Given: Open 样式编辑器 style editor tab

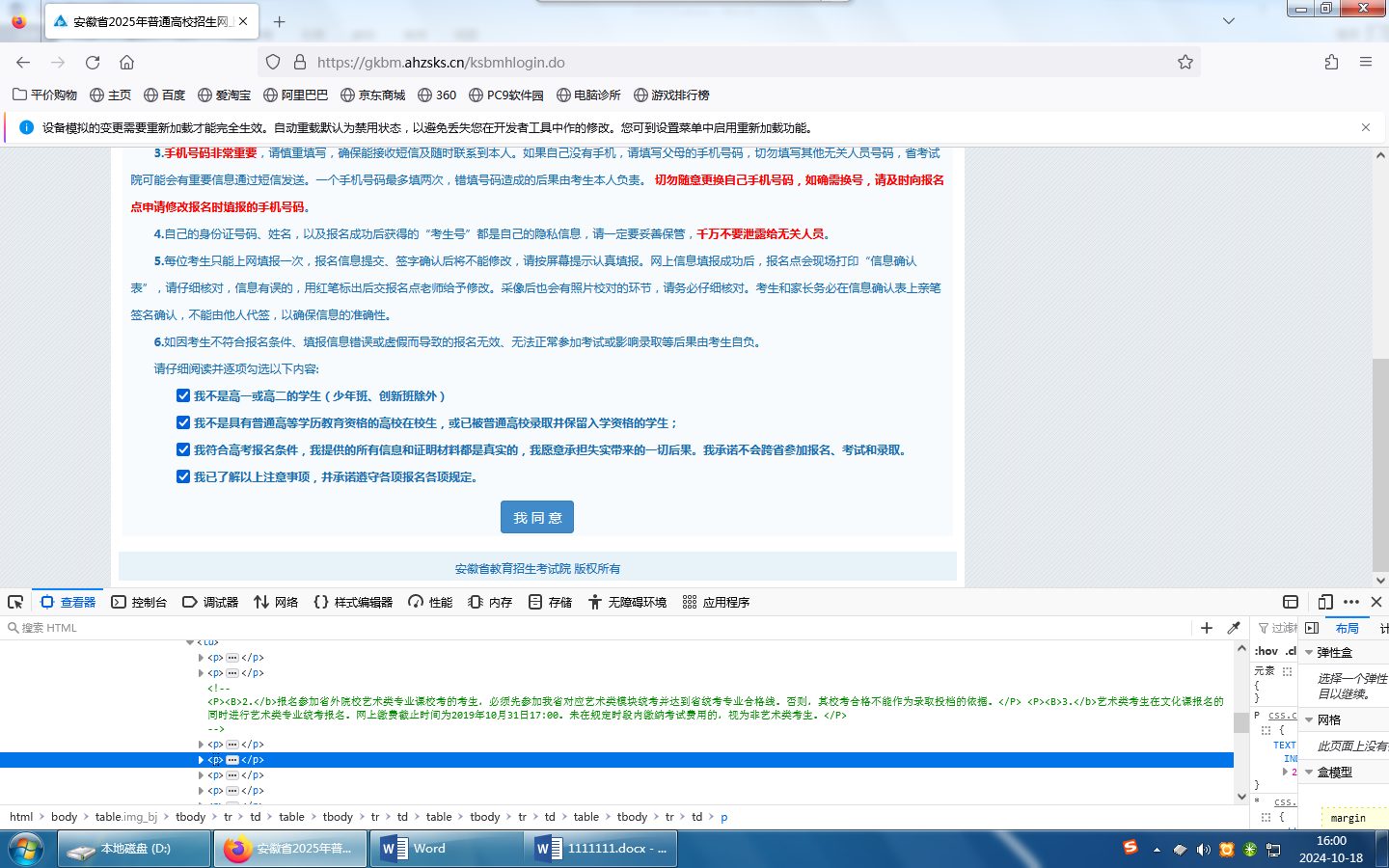Looking at the screenshot, I should [x=353, y=602].
